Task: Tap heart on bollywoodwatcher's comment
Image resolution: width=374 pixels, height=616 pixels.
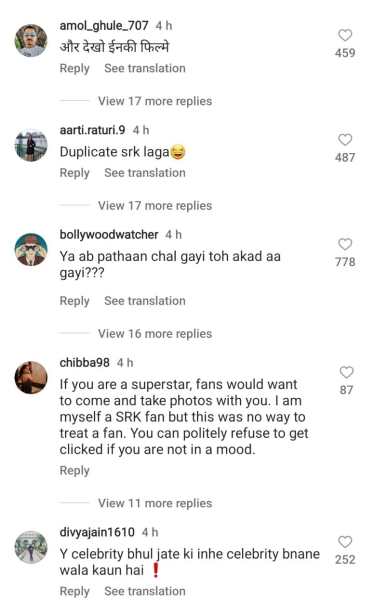Action: pyautogui.click(x=345, y=244)
